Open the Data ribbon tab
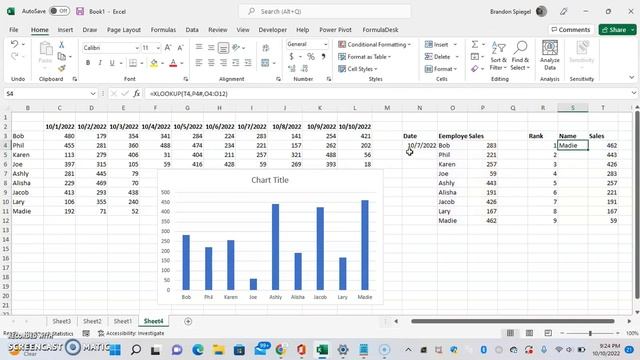Screen dimensions: 640x360 [x=192, y=30]
